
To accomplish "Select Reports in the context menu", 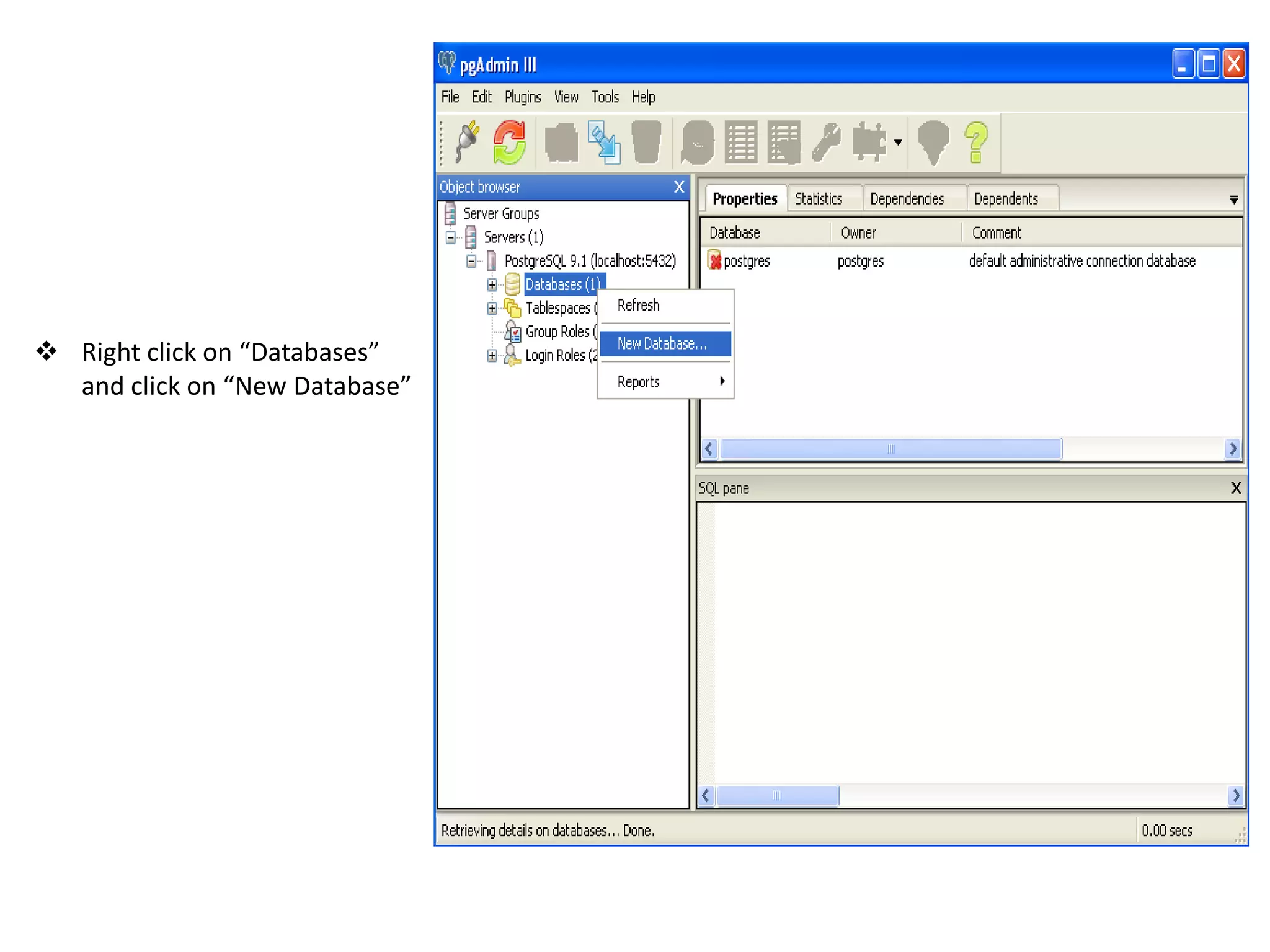I will [666, 382].
